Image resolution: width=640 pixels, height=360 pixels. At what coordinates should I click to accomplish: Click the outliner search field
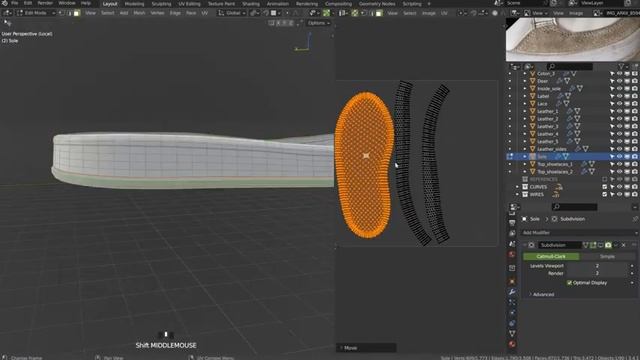pyautogui.click(x=570, y=66)
